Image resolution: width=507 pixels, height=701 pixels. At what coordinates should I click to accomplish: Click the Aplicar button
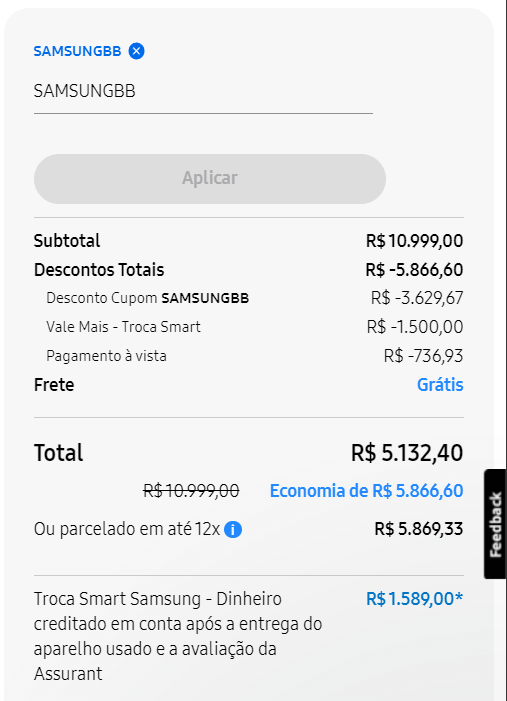click(210, 179)
